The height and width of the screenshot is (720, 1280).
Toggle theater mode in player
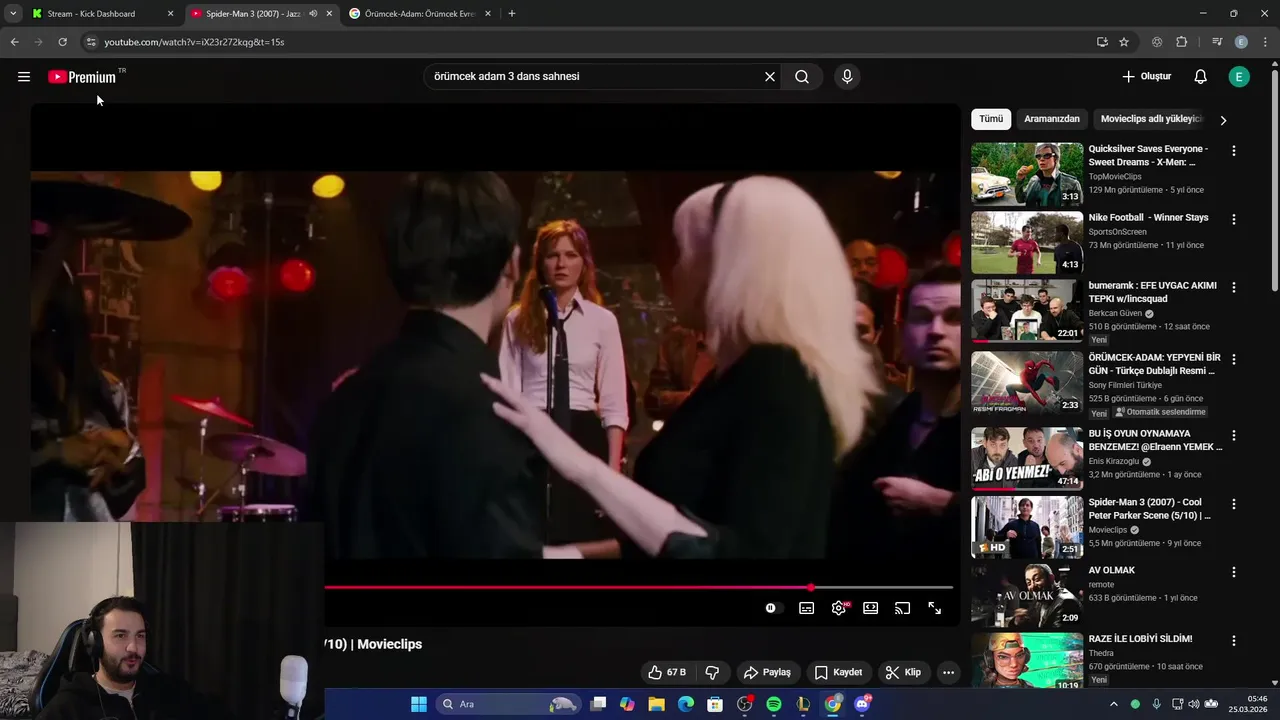(x=871, y=608)
